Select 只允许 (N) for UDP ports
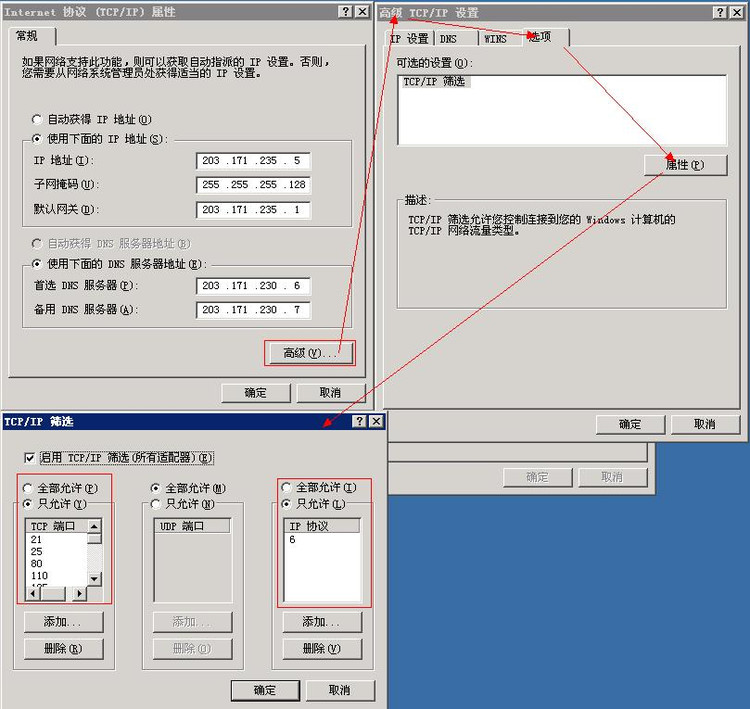This screenshot has width=750, height=709. [x=155, y=504]
